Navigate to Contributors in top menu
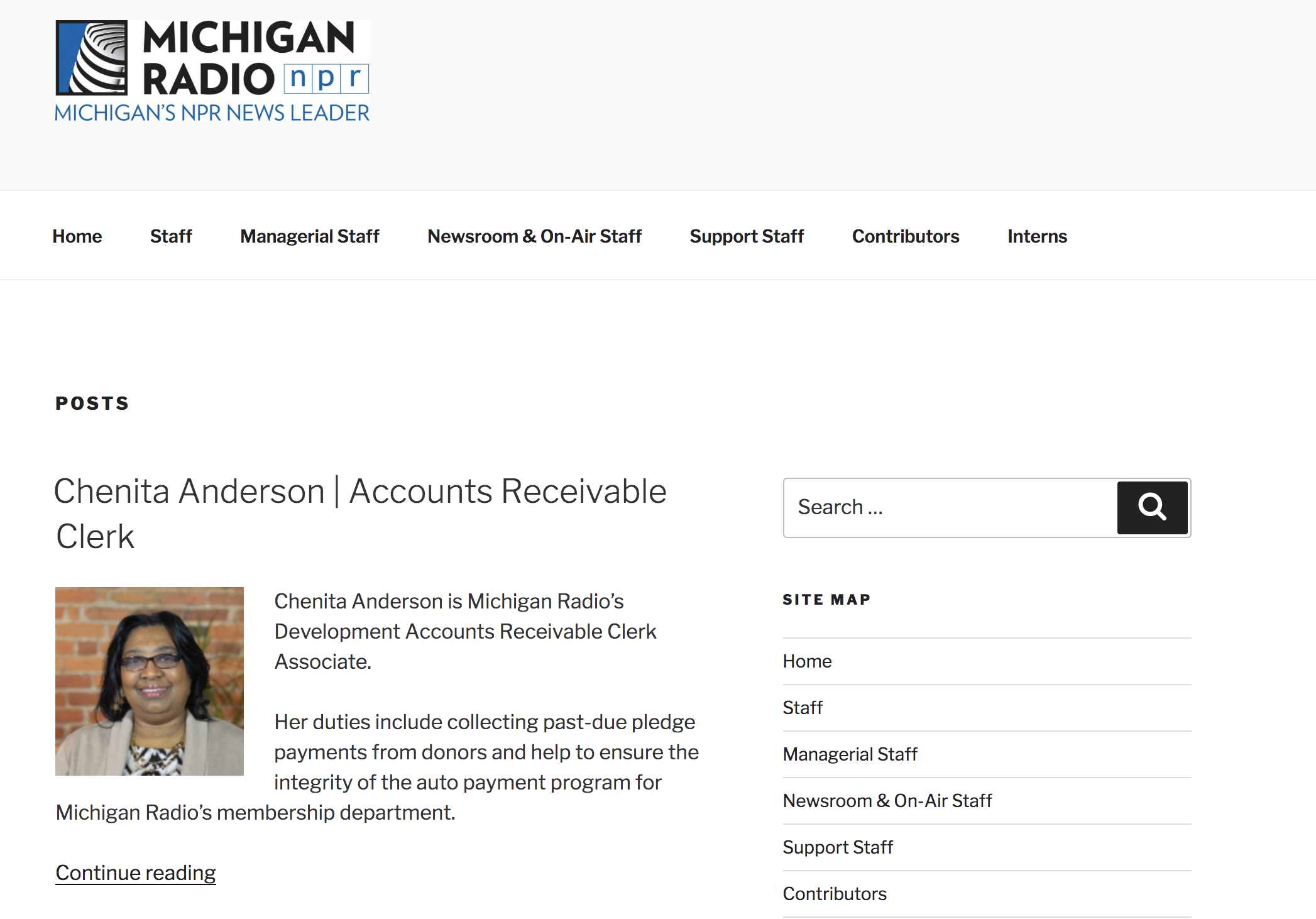Viewport: 1316px width, 919px height. [906, 236]
